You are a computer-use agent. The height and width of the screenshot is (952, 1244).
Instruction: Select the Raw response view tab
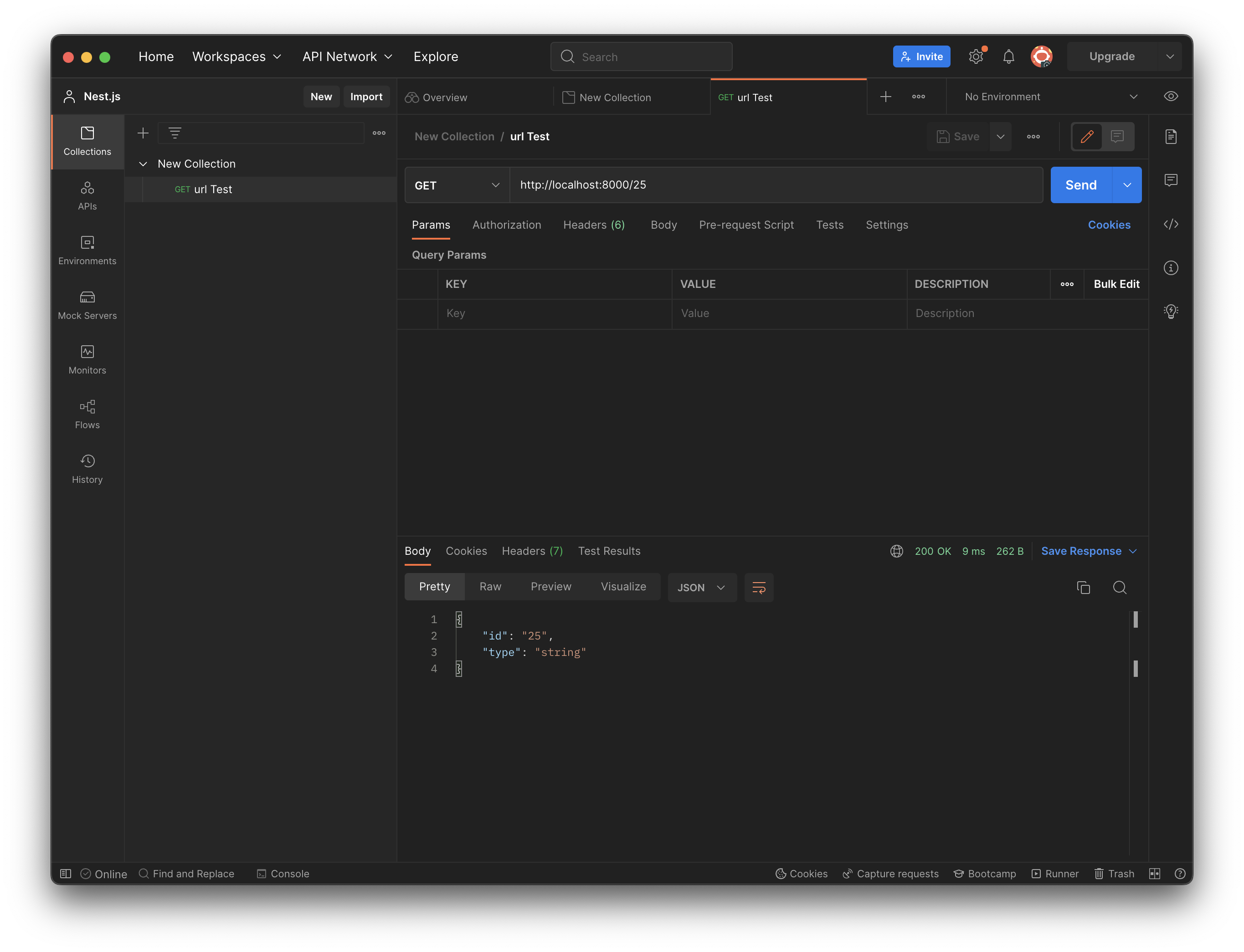click(490, 587)
